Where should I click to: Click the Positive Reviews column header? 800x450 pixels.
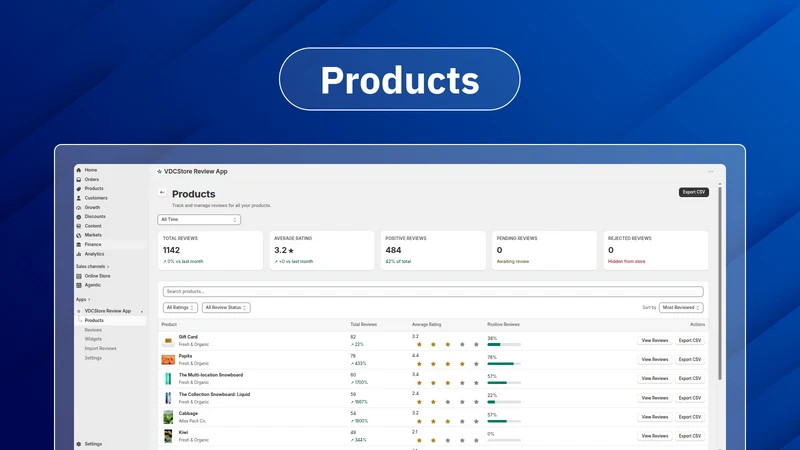click(x=503, y=324)
